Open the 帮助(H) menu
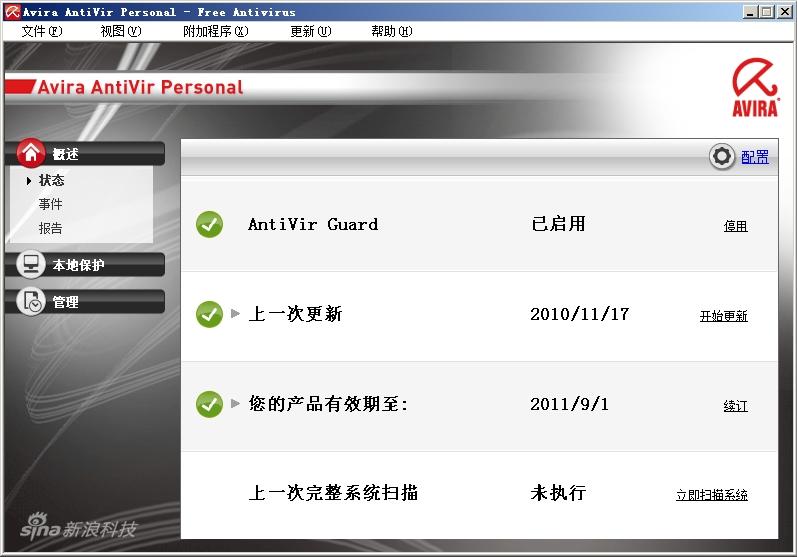The height and width of the screenshot is (557, 797). click(392, 32)
